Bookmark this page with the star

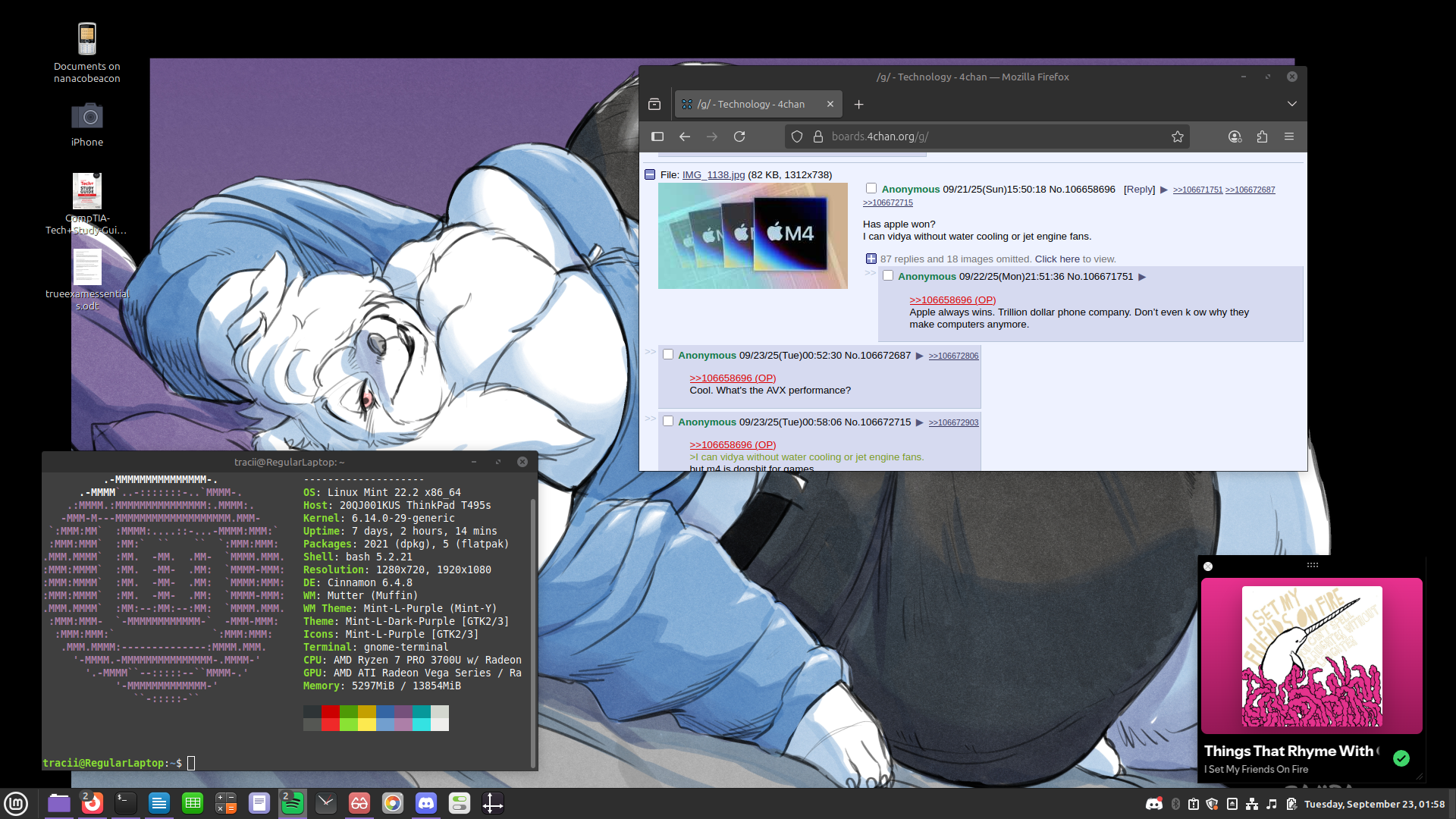point(1178,136)
